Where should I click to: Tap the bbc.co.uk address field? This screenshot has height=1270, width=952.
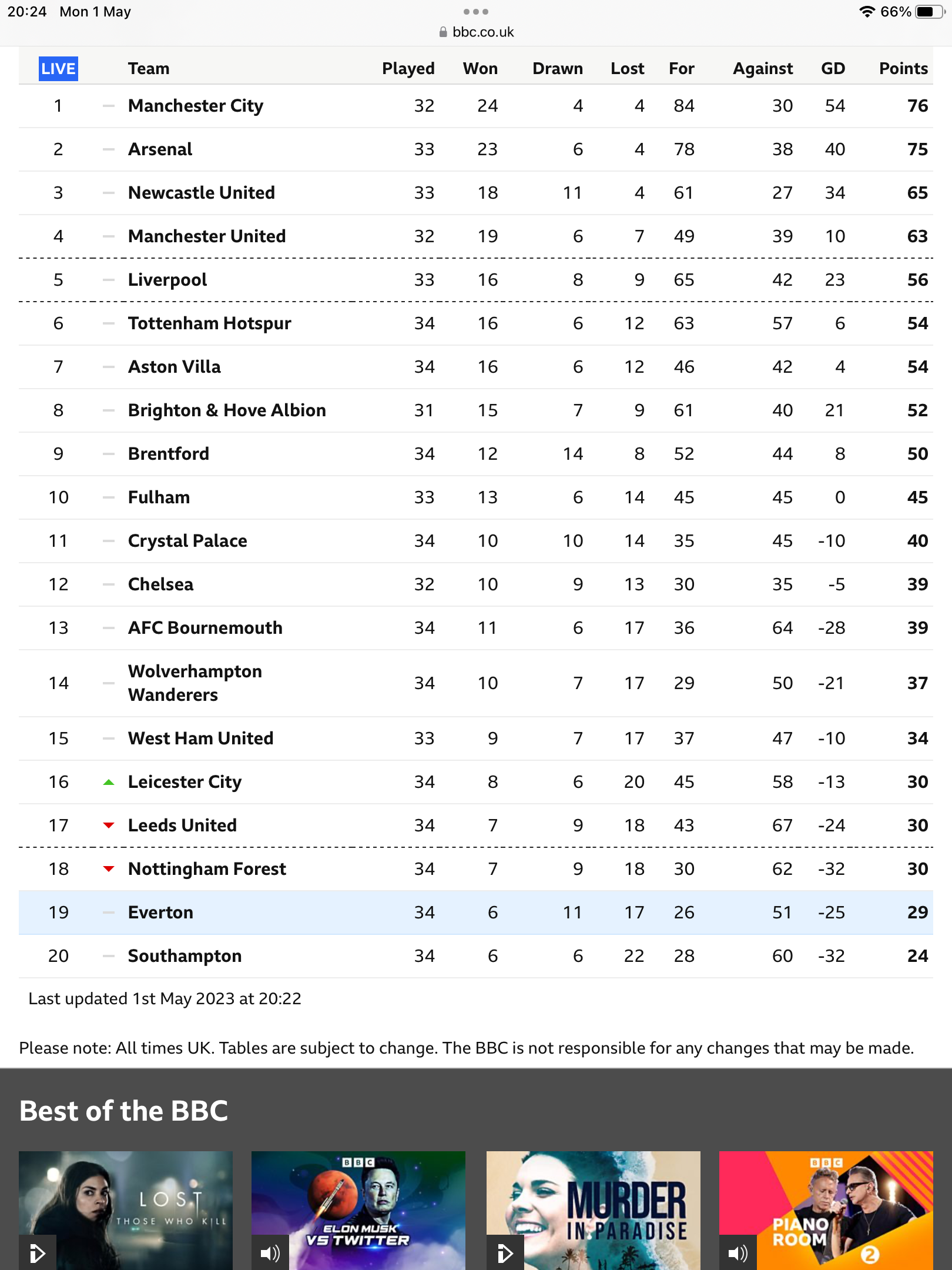pos(482,32)
